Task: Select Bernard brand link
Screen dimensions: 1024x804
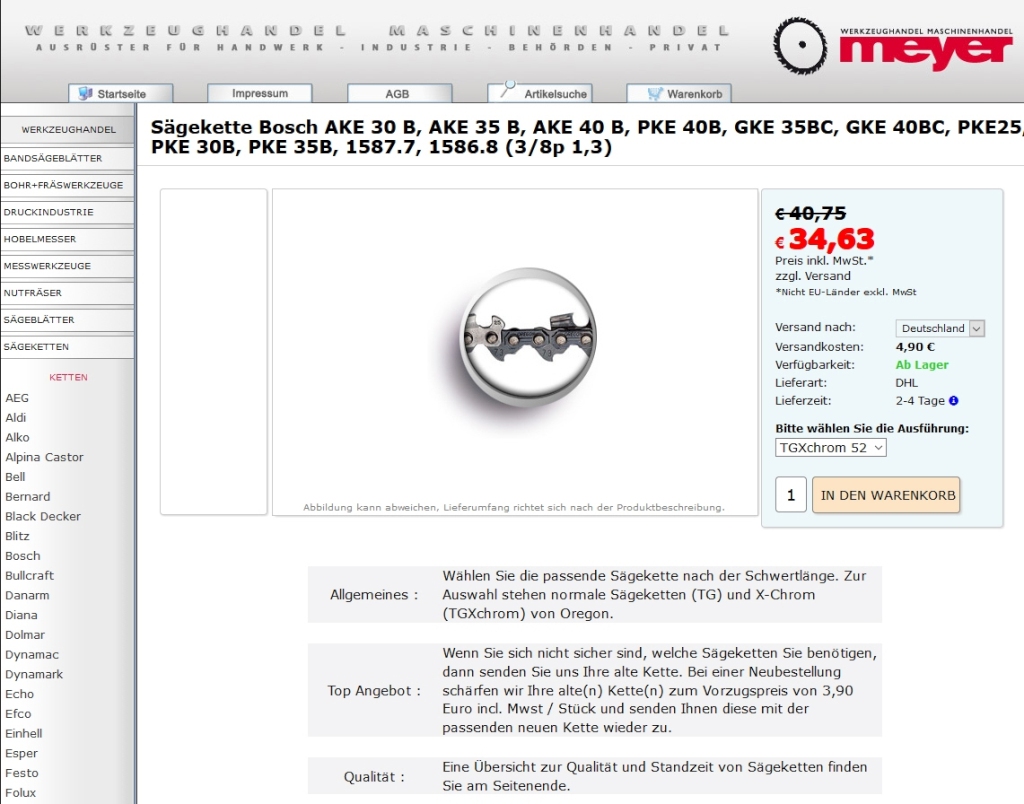Action: [x=27, y=496]
